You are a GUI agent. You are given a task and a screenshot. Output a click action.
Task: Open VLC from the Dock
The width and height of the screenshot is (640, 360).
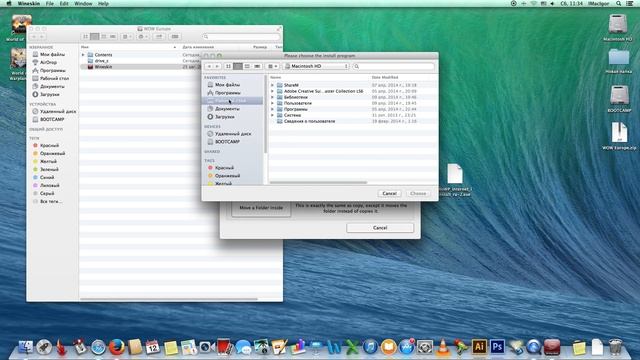443,347
